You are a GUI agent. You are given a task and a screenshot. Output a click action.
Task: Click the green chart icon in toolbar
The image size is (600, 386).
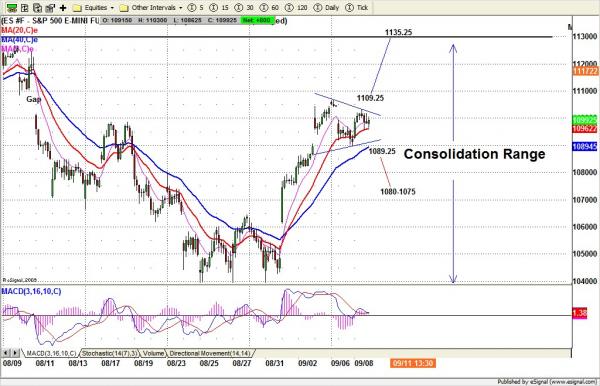(12, 7)
